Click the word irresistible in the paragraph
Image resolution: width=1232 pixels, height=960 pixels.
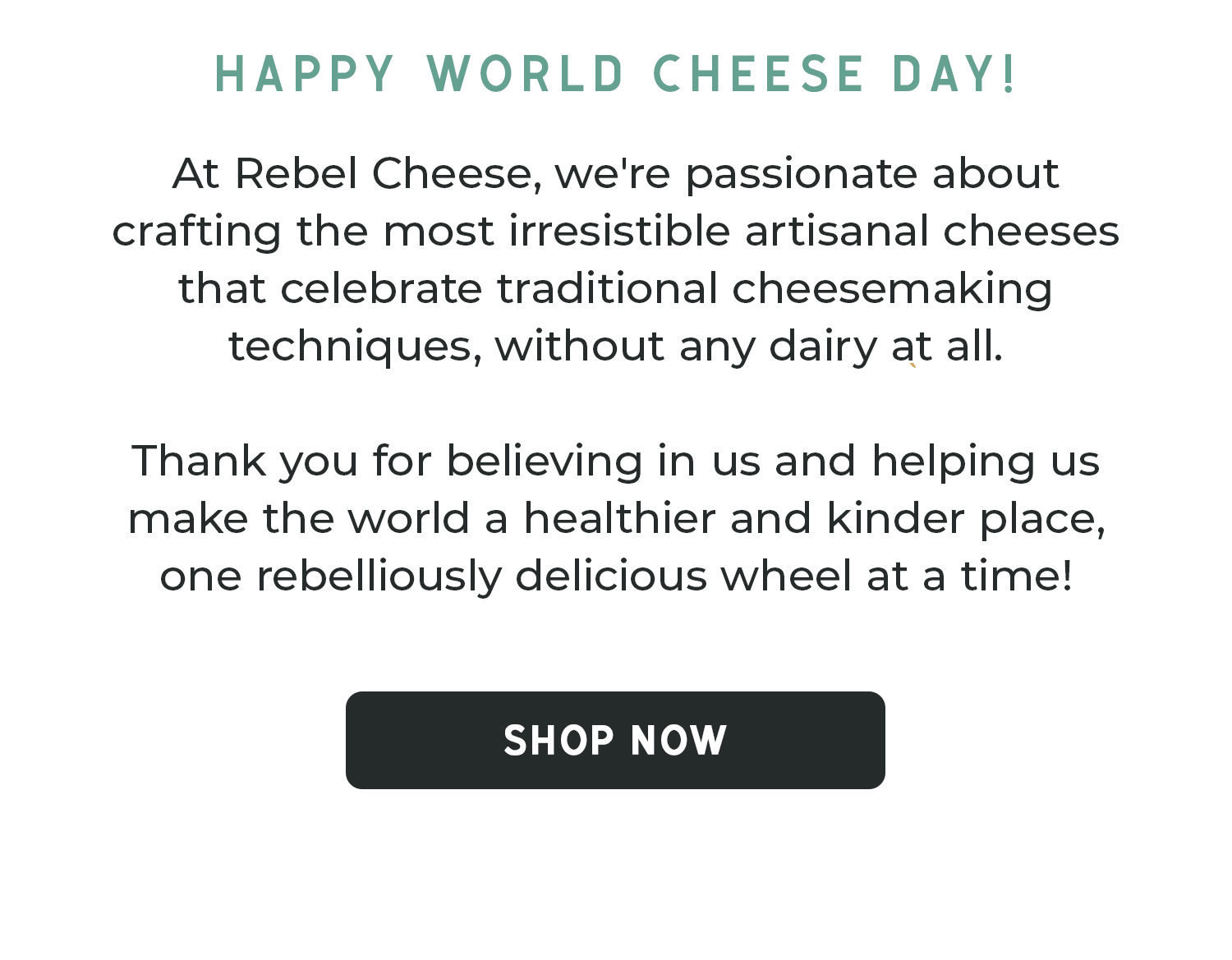[x=619, y=231]
